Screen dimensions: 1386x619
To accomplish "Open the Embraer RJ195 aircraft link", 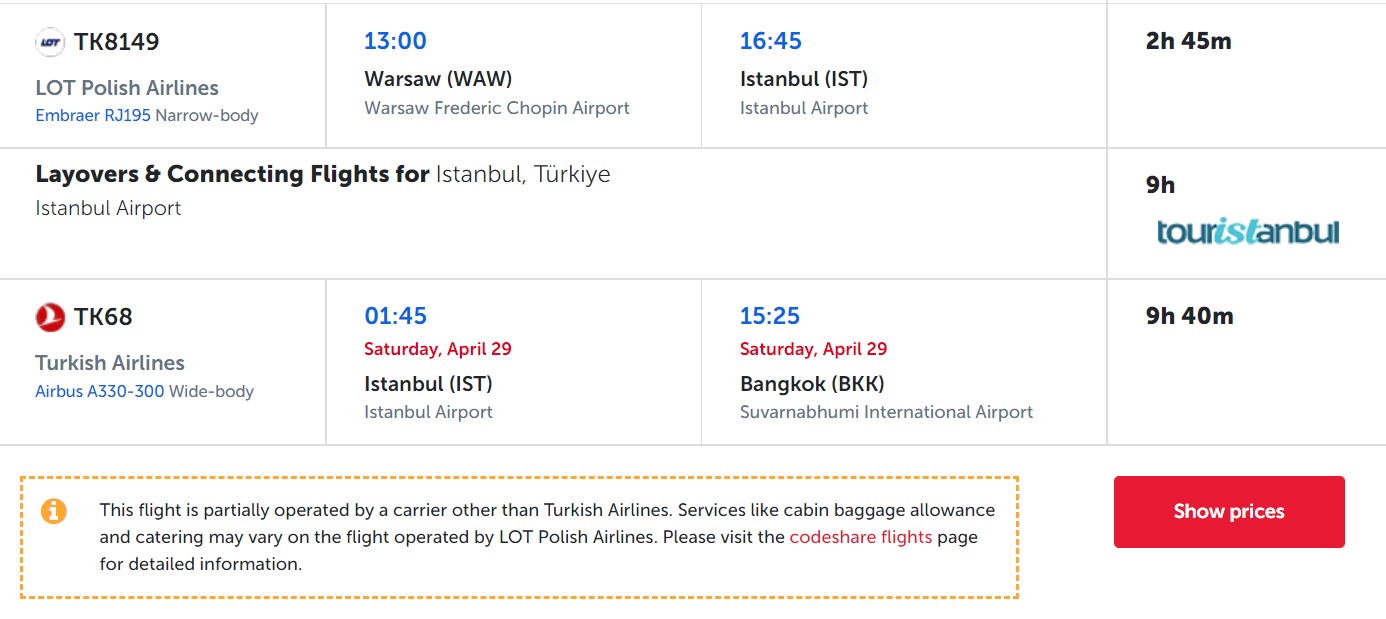I will tap(93, 115).
